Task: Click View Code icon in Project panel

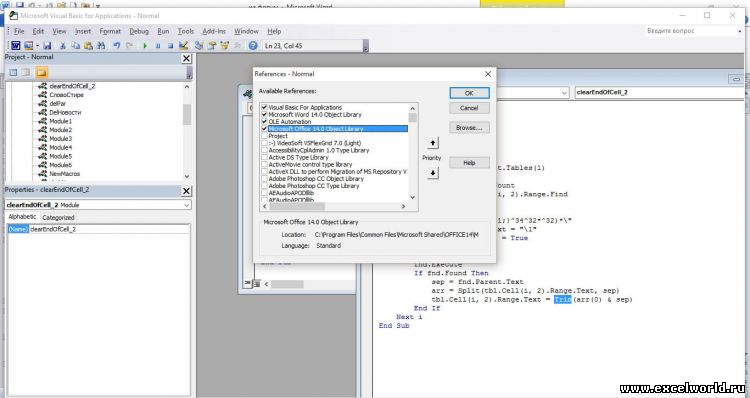Action: pos(13,72)
